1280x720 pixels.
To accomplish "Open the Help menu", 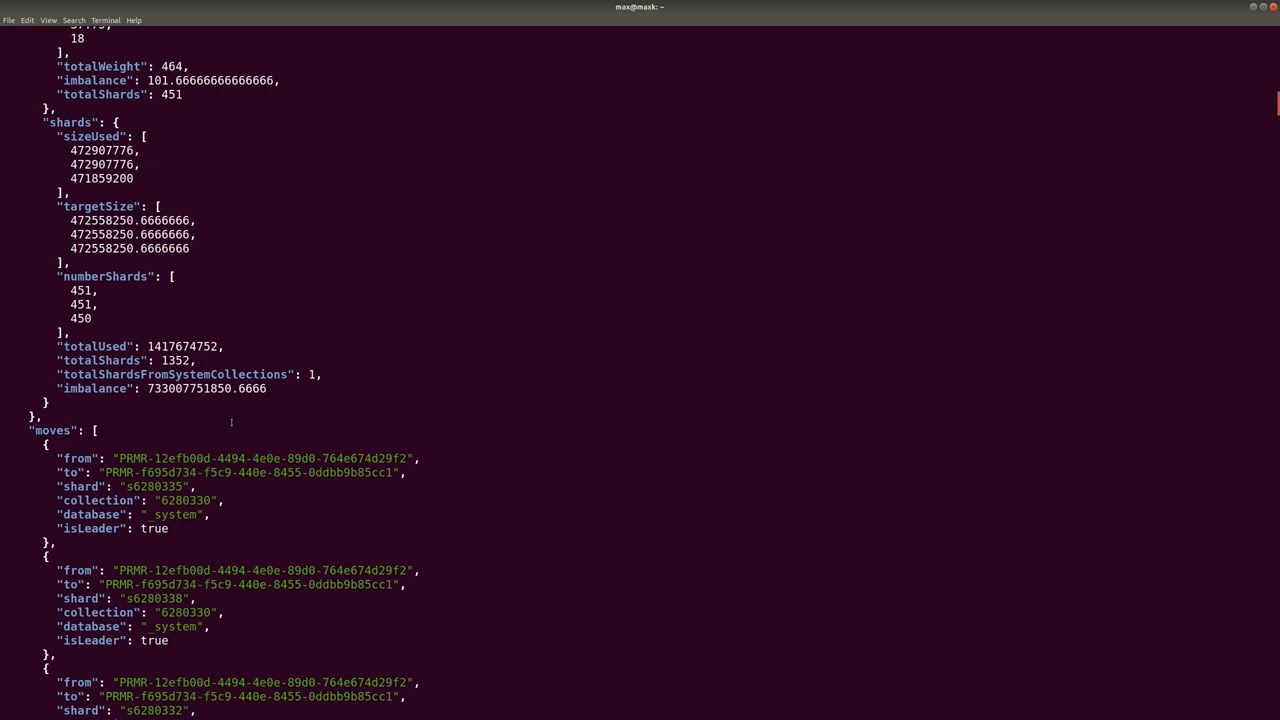I will click(134, 20).
